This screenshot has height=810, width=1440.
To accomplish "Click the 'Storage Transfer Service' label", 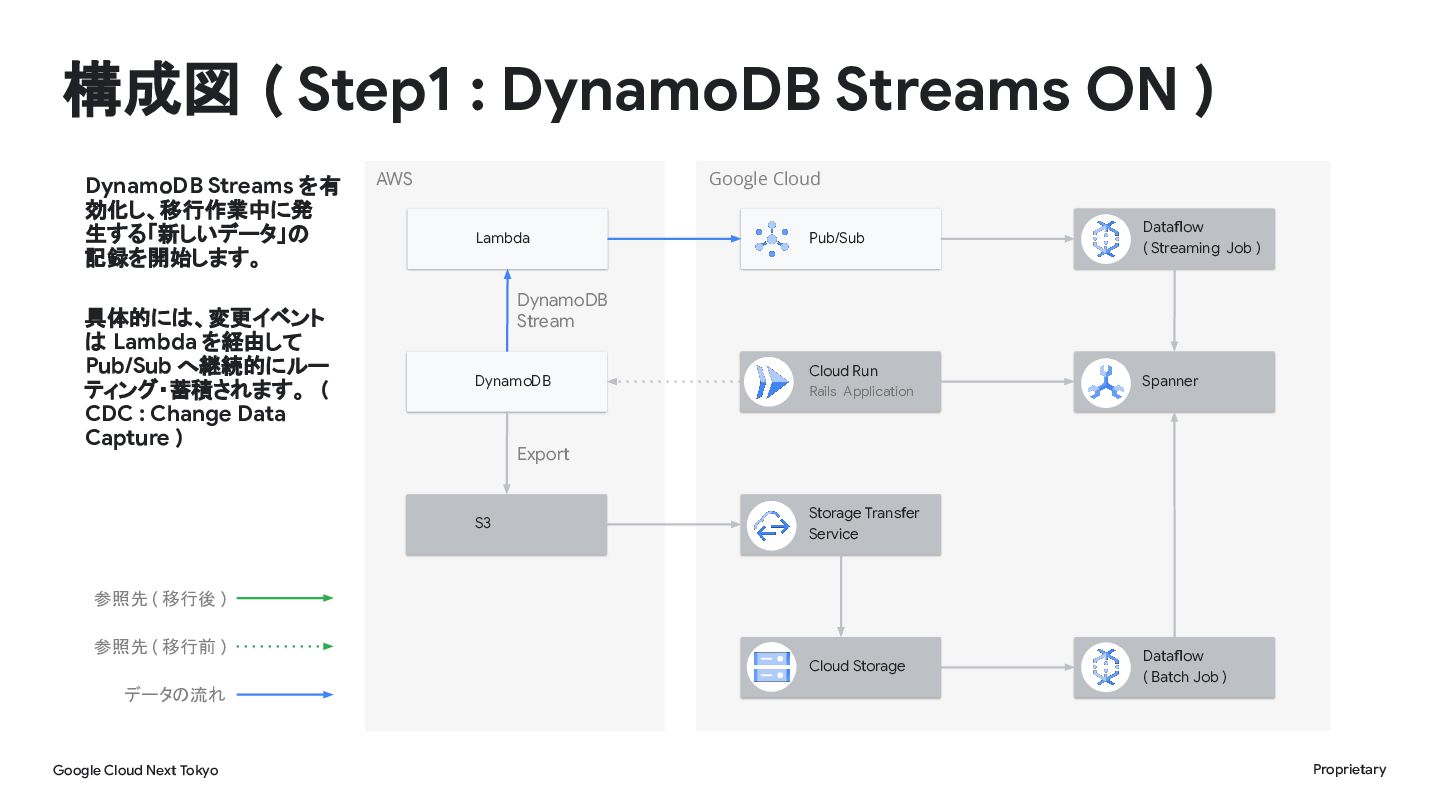I will coord(864,523).
